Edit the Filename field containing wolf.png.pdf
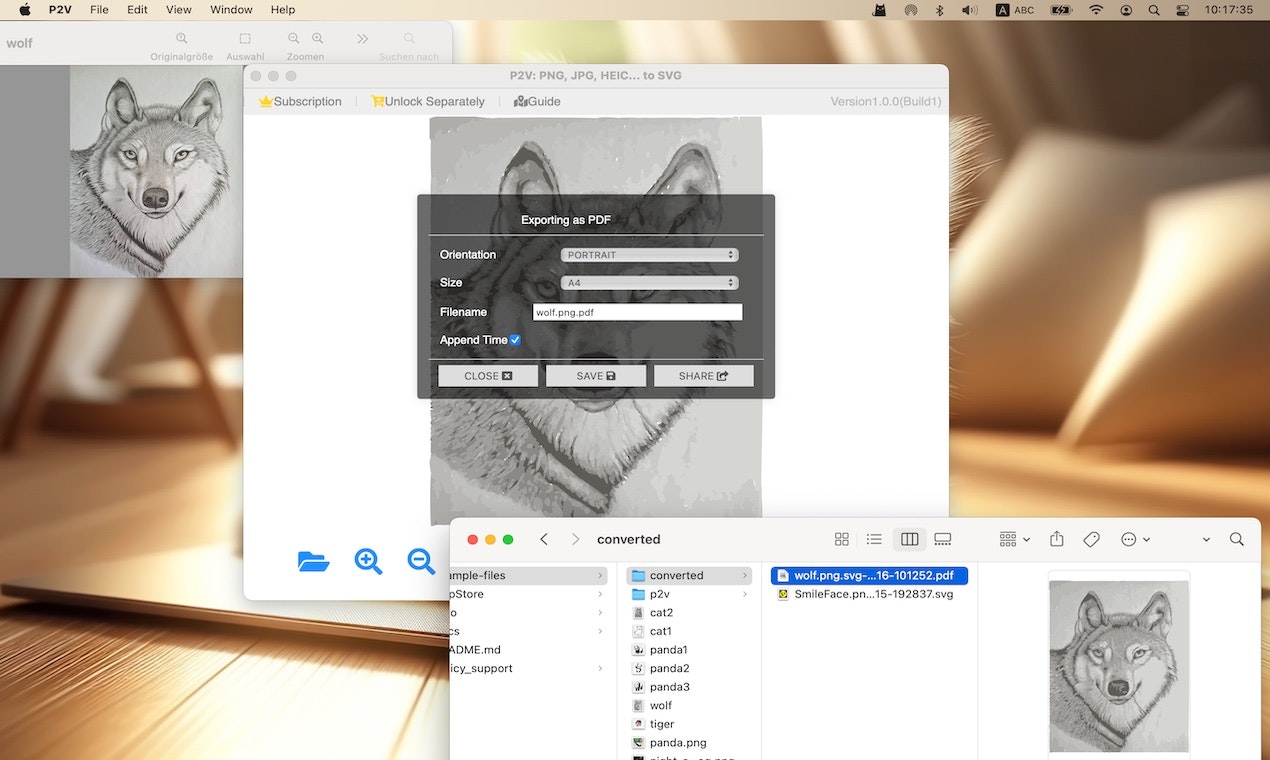1270x760 pixels. [637, 311]
